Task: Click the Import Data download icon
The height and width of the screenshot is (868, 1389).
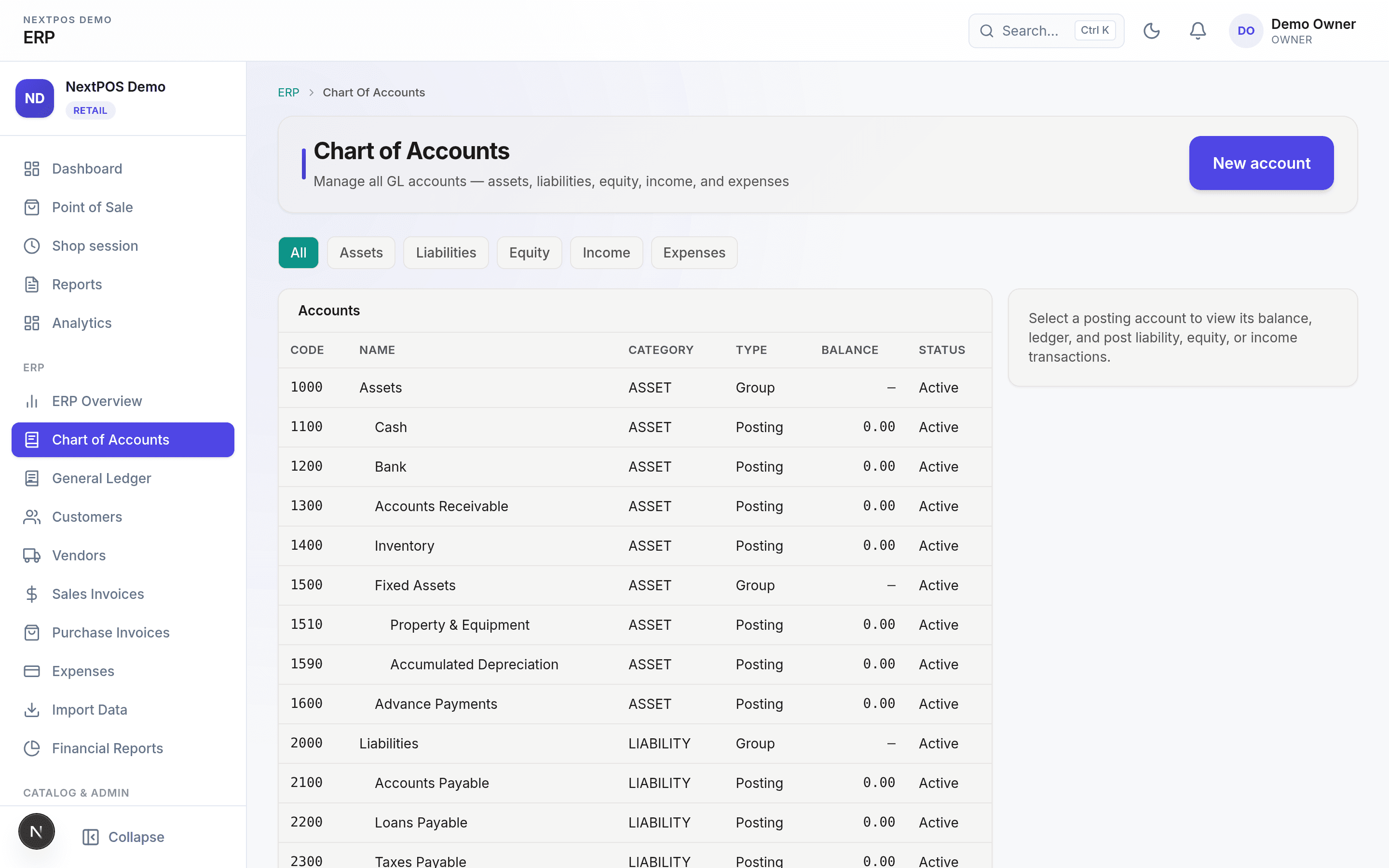Action: click(x=31, y=709)
